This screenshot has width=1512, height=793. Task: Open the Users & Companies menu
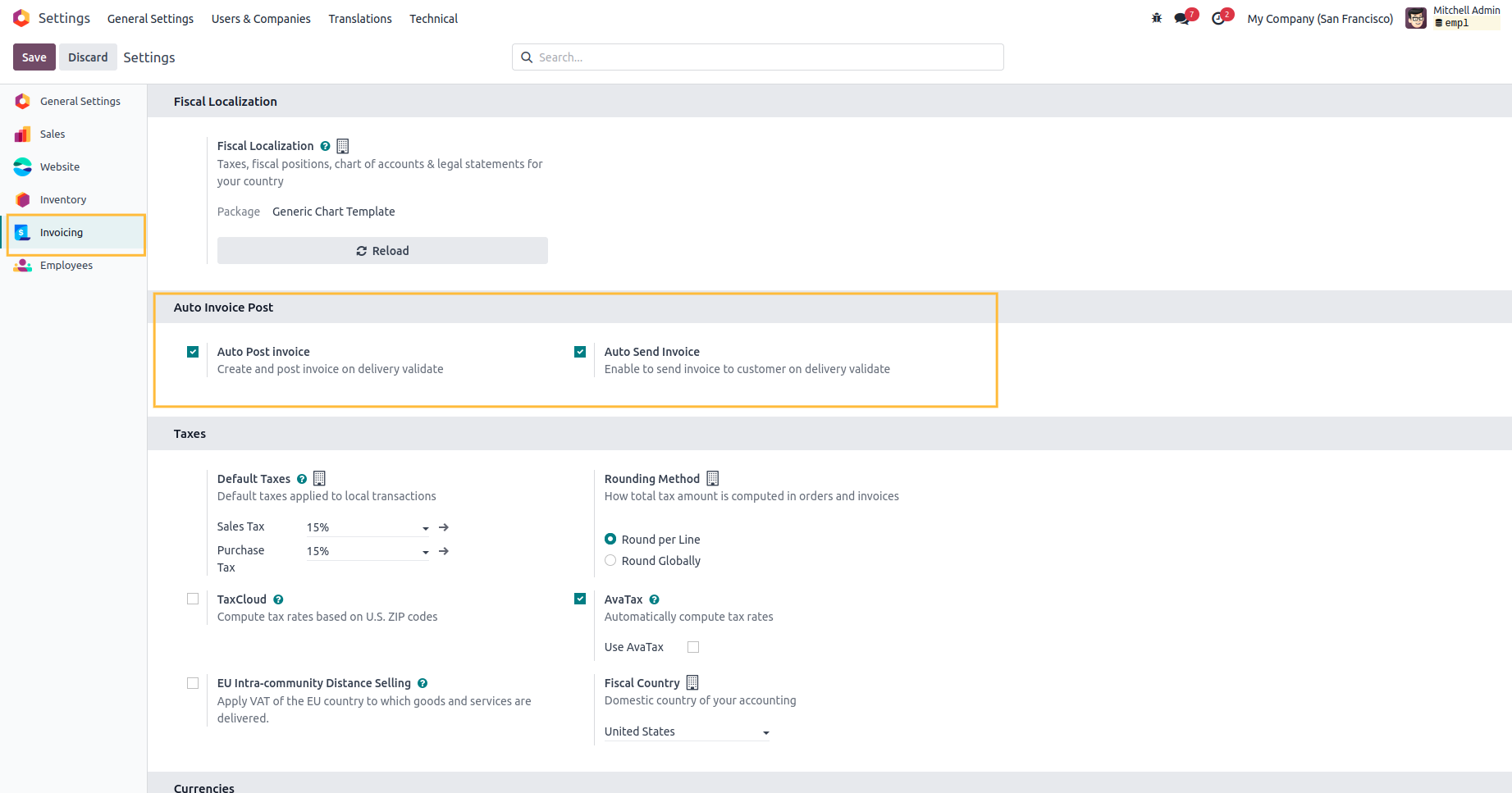point(261,18)
